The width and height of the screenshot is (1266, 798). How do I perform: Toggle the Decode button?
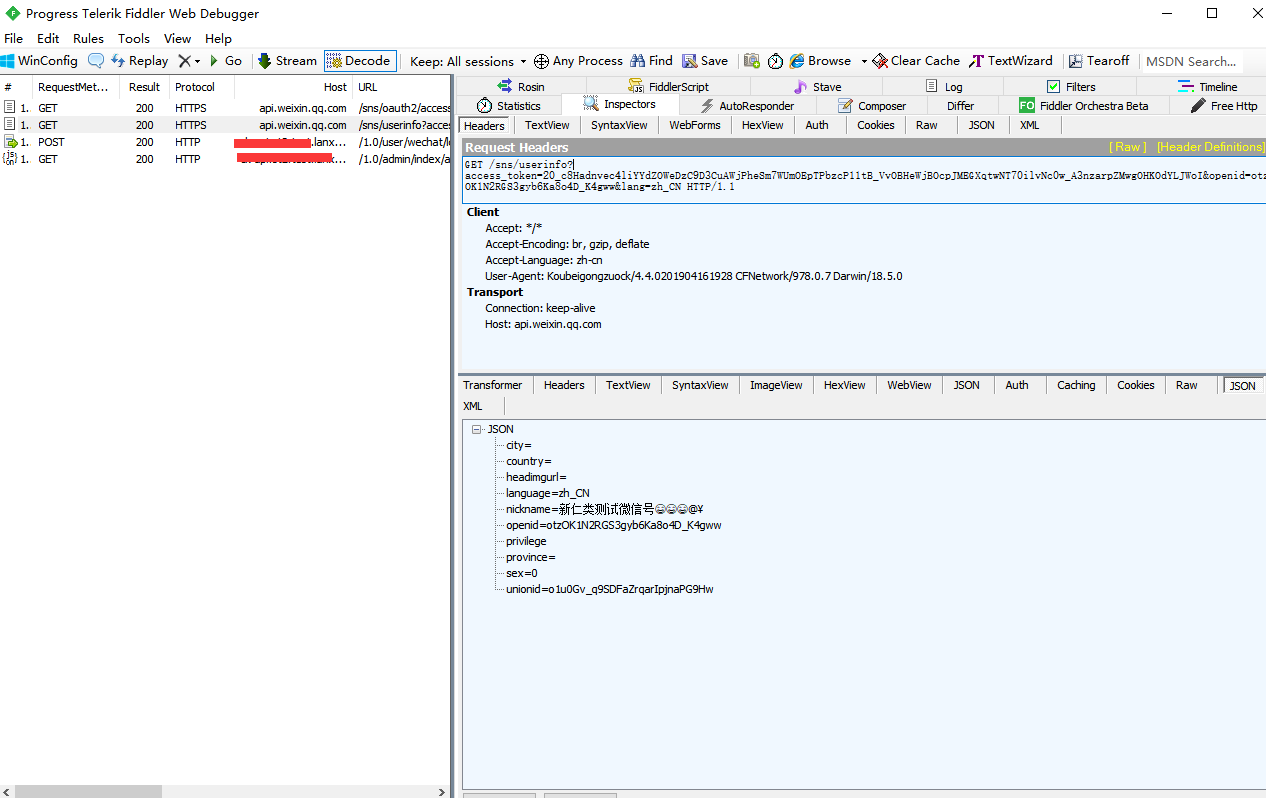point(360,61)
